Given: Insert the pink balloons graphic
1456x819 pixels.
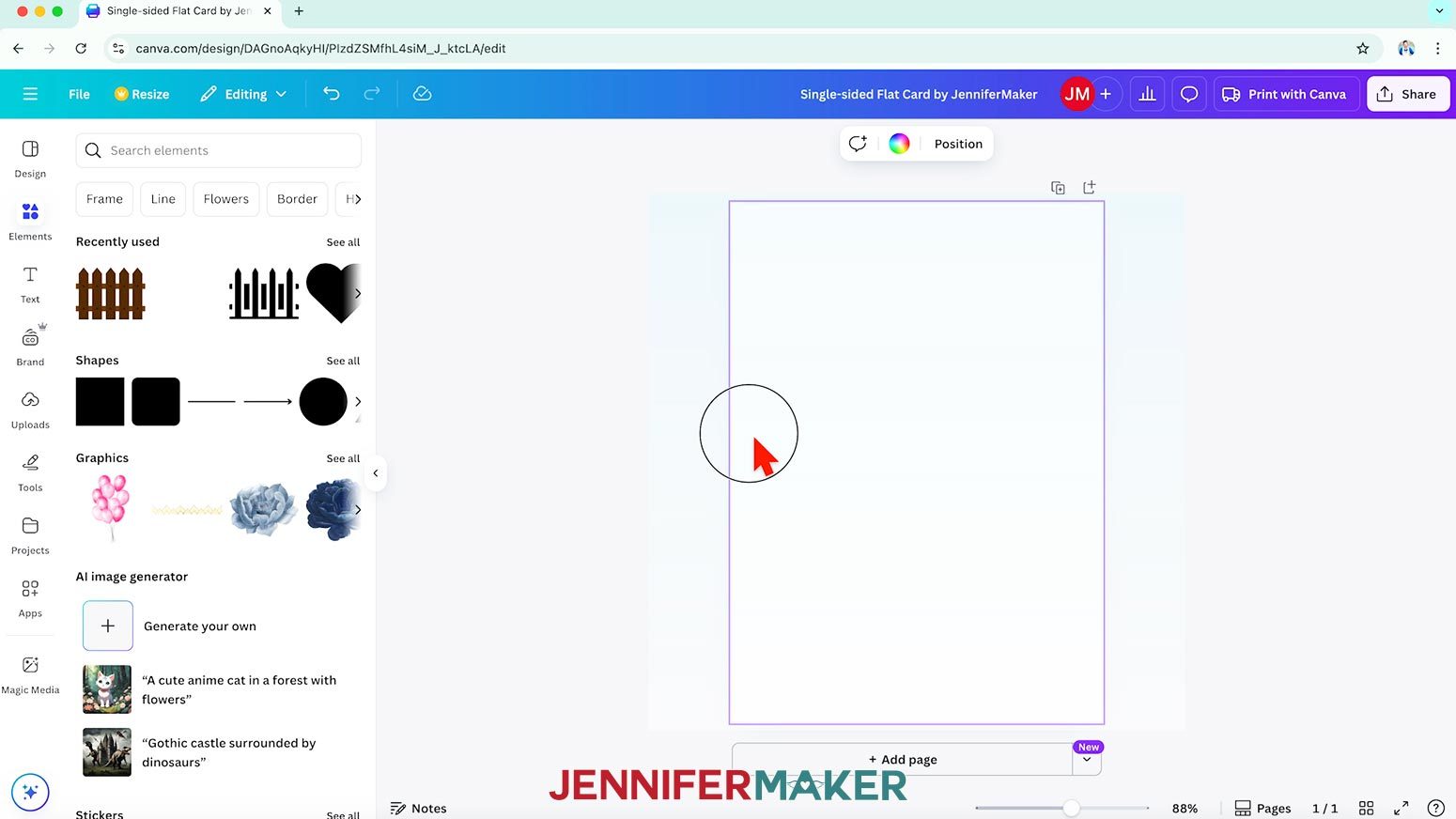Looking at the screenshot, I should (110, 508).
